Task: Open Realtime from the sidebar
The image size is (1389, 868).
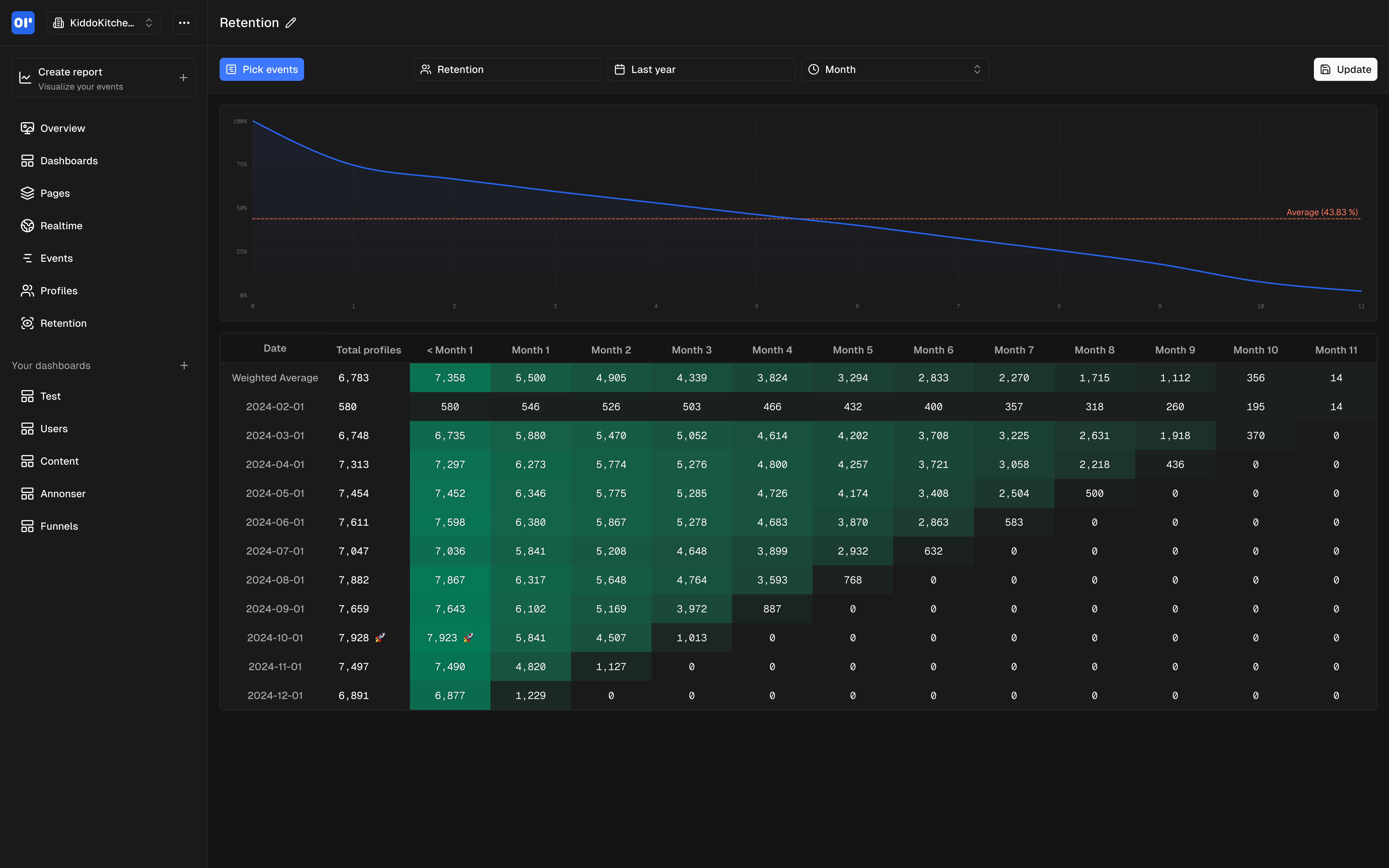Action: click(x=61, y=226)
